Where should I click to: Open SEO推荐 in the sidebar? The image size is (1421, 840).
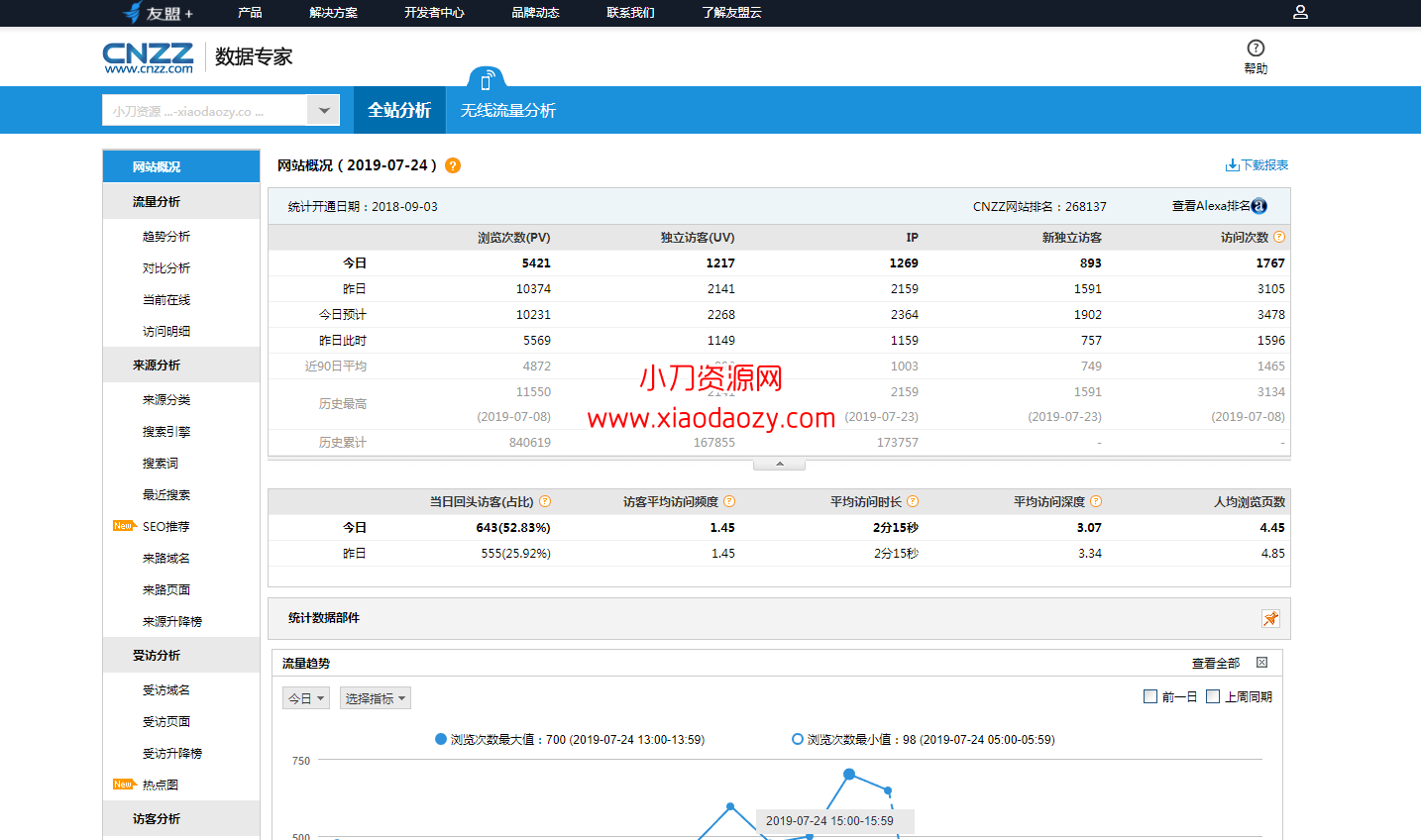coord(165,527)
